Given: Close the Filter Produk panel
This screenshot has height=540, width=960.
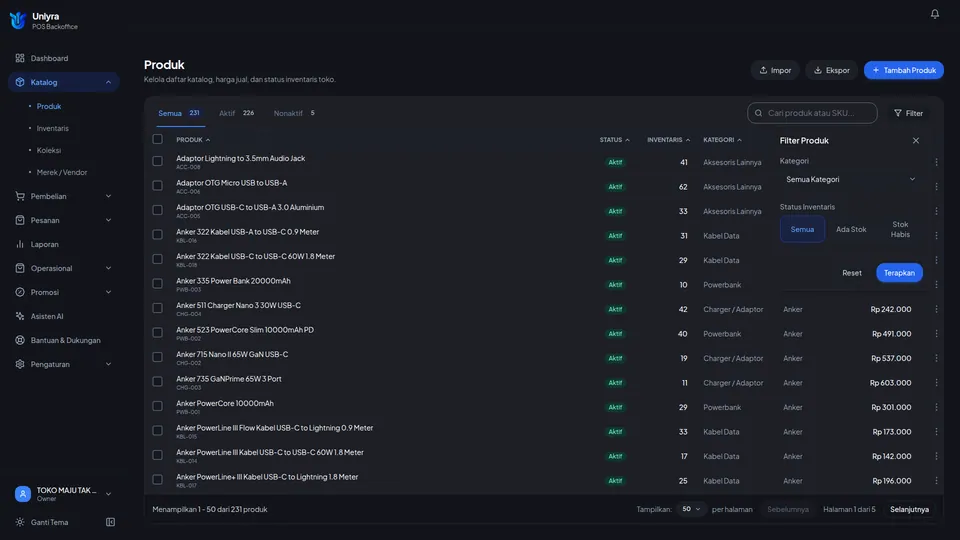Looking at the screenshot, I should point(915,141).
